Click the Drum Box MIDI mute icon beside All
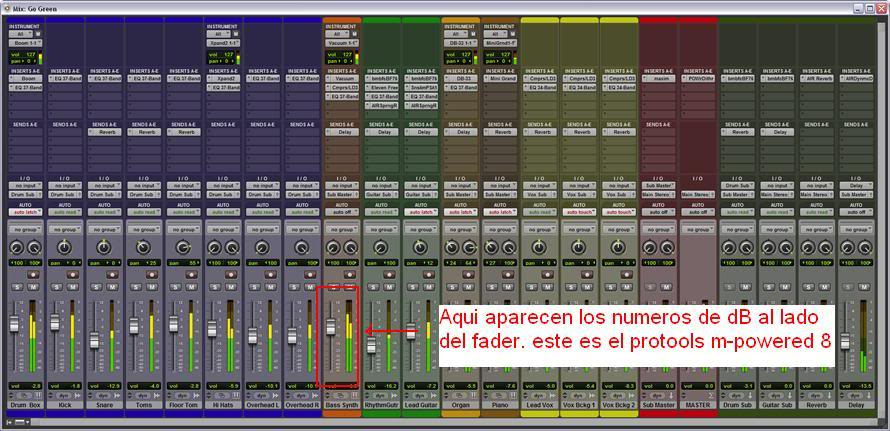This screenshot has height=431, width=890. [37, 34]
